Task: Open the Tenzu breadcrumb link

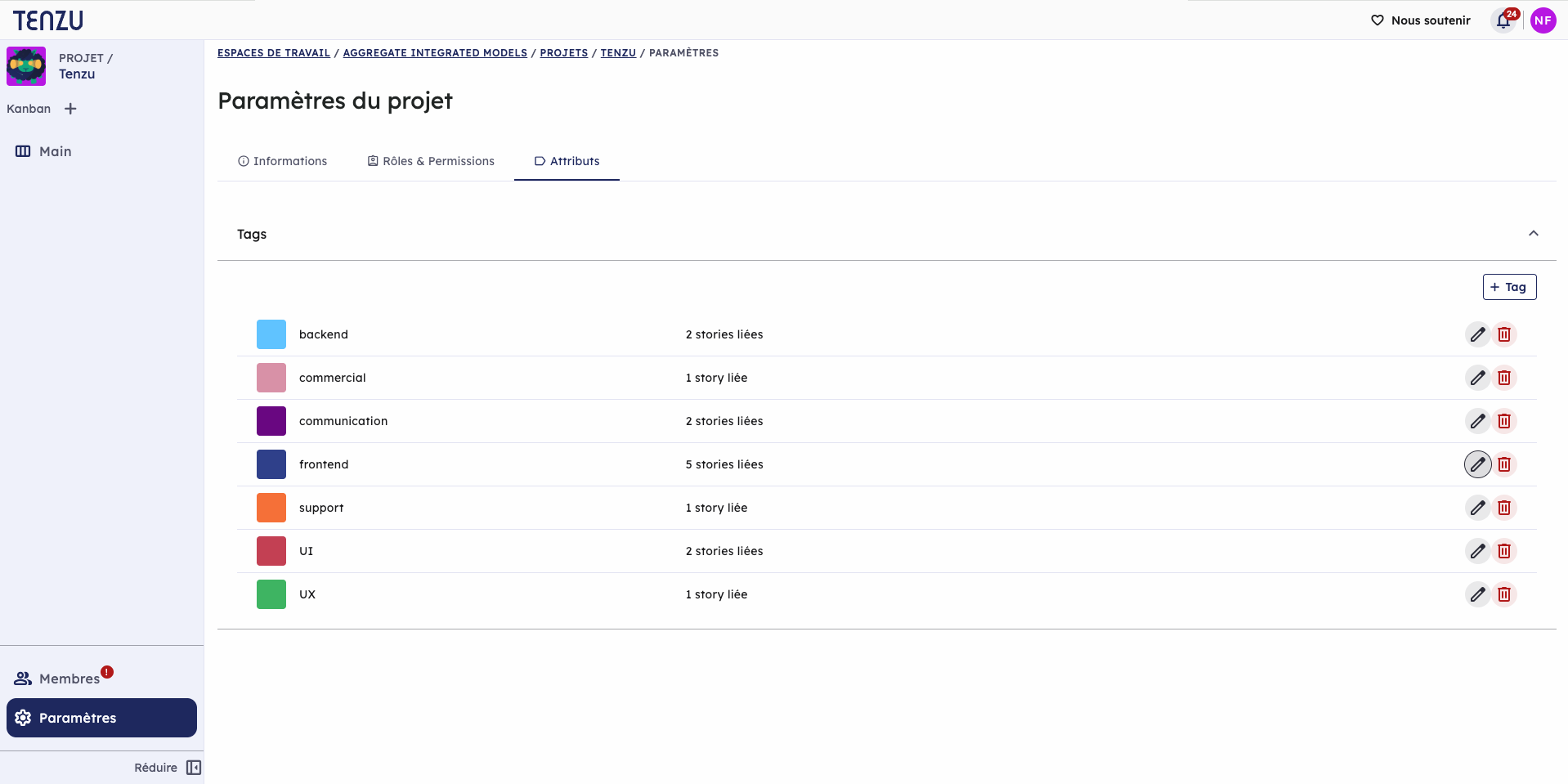Action: 618,53
